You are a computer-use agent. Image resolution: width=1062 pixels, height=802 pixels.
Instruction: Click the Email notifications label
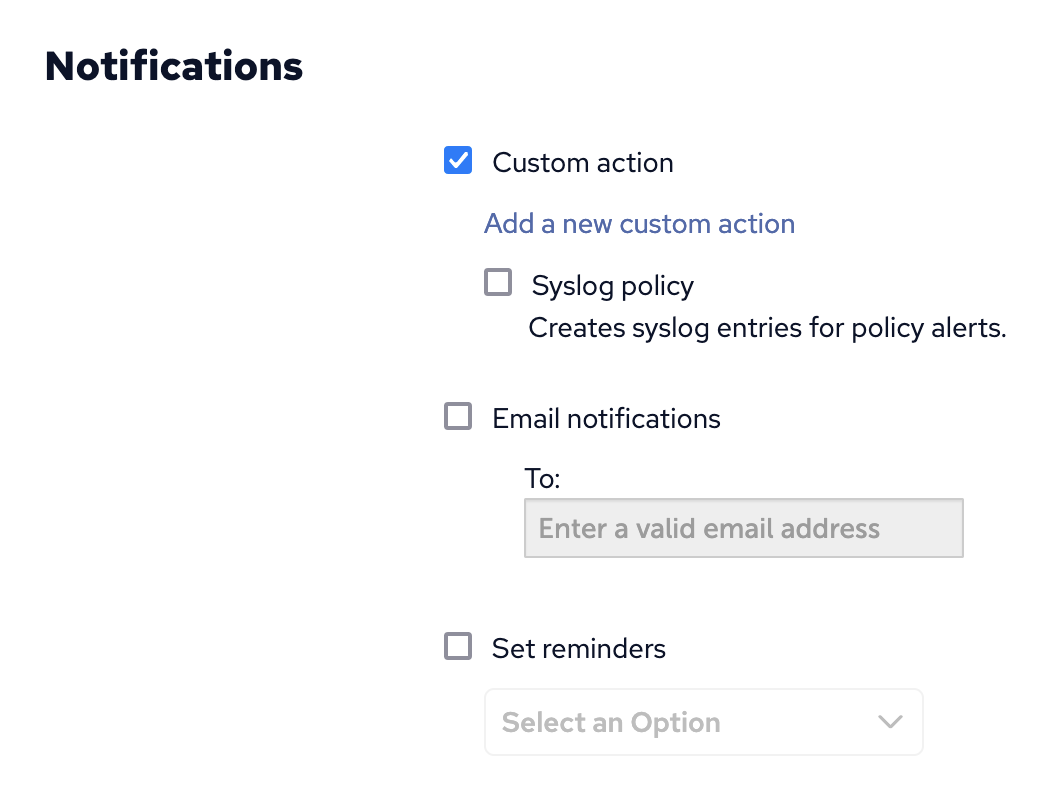click(x=605, y=418)
